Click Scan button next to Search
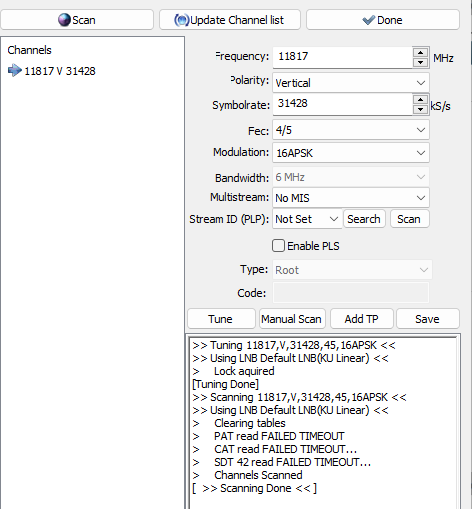Viewport: 472px width, 509px height. click(x=409, y=219)
